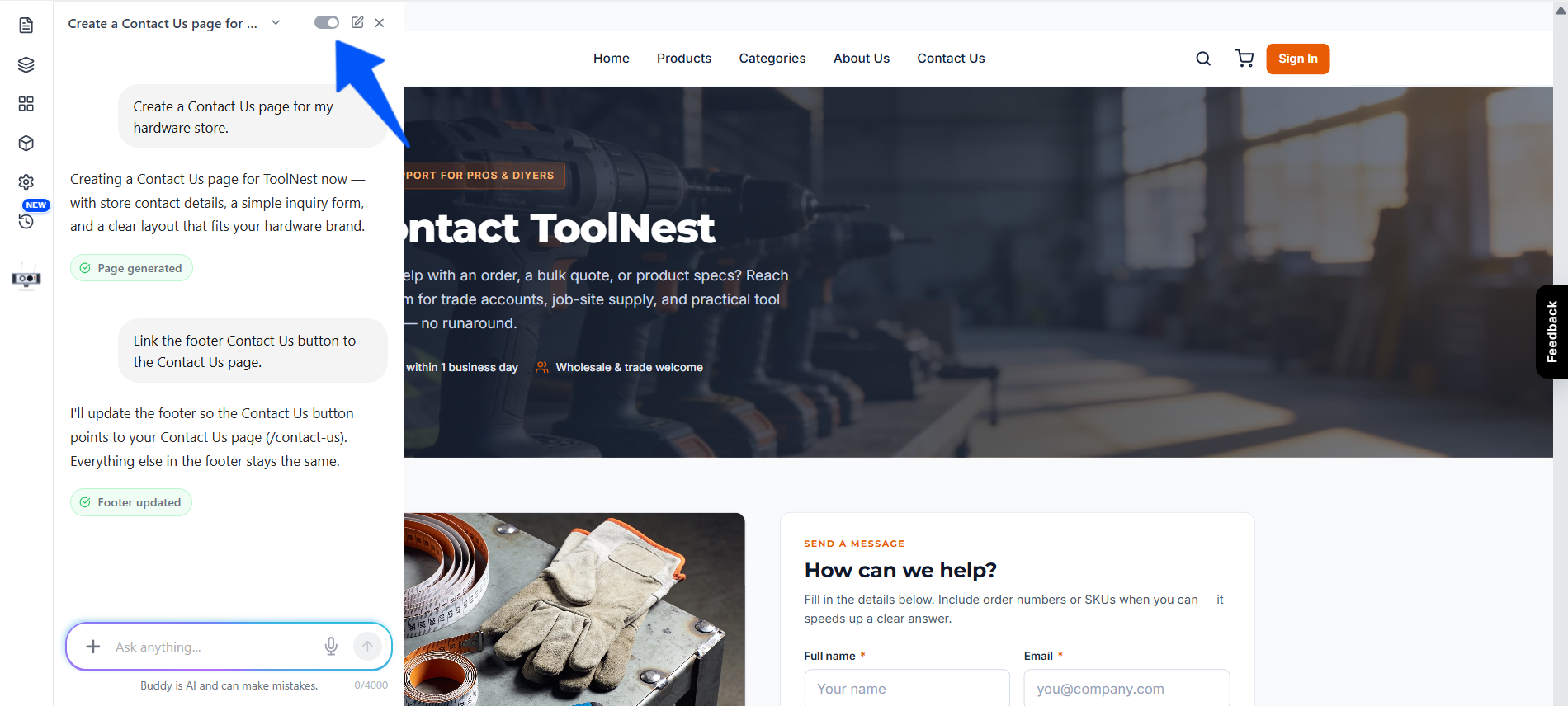Click the people icon beside 'Wholesale & trade welcome'
Viewport: 1568px width, 706px height.
click(x=542, y=368)
